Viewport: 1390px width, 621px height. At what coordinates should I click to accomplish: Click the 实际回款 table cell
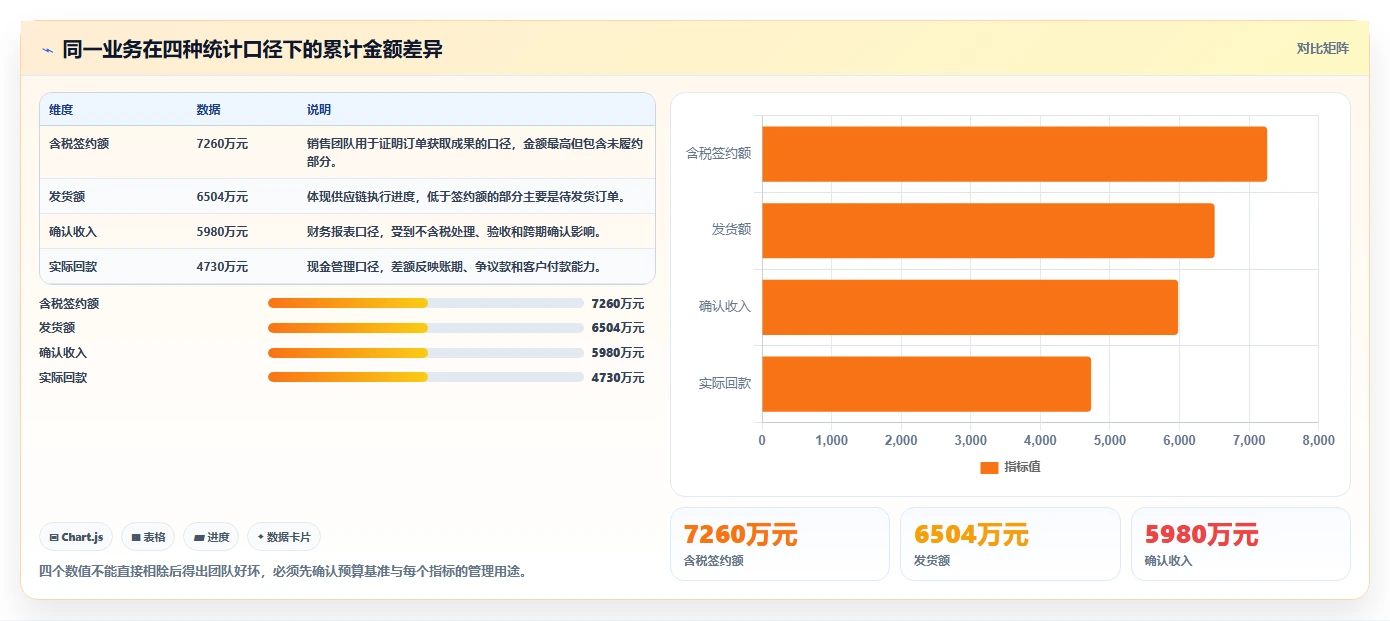click(x=73, y=266)
